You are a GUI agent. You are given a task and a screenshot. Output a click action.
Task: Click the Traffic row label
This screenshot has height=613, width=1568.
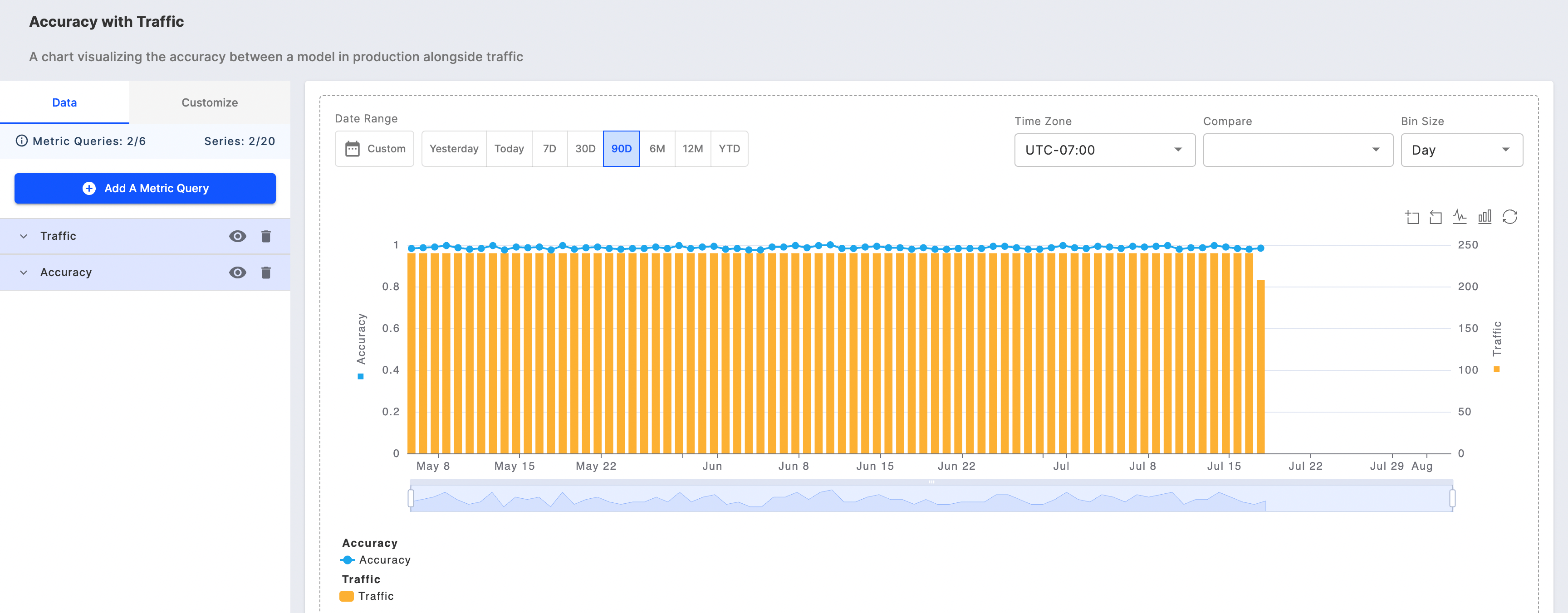[x=59, y=237]
